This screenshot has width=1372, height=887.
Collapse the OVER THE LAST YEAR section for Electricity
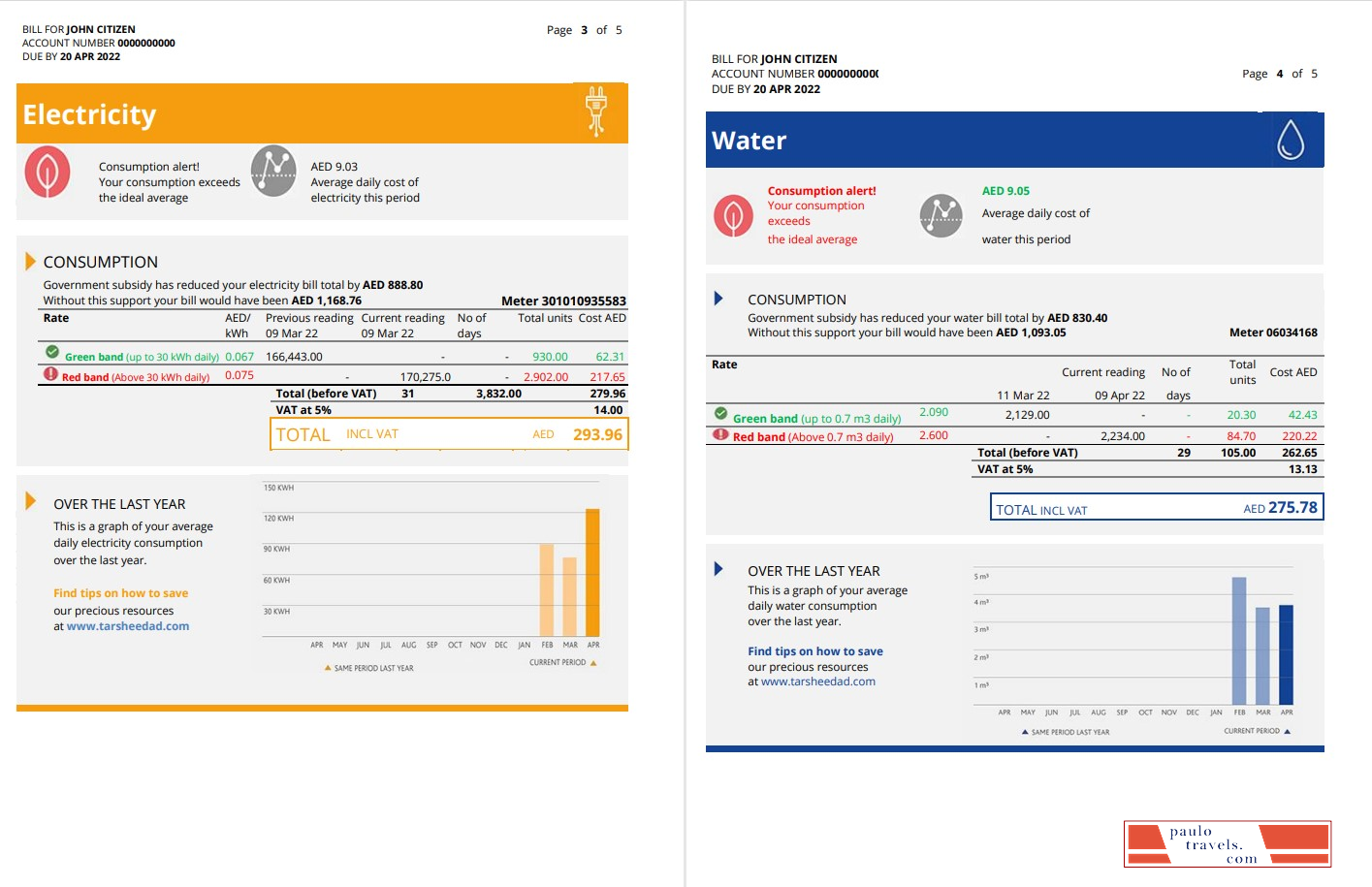(29, 501)
